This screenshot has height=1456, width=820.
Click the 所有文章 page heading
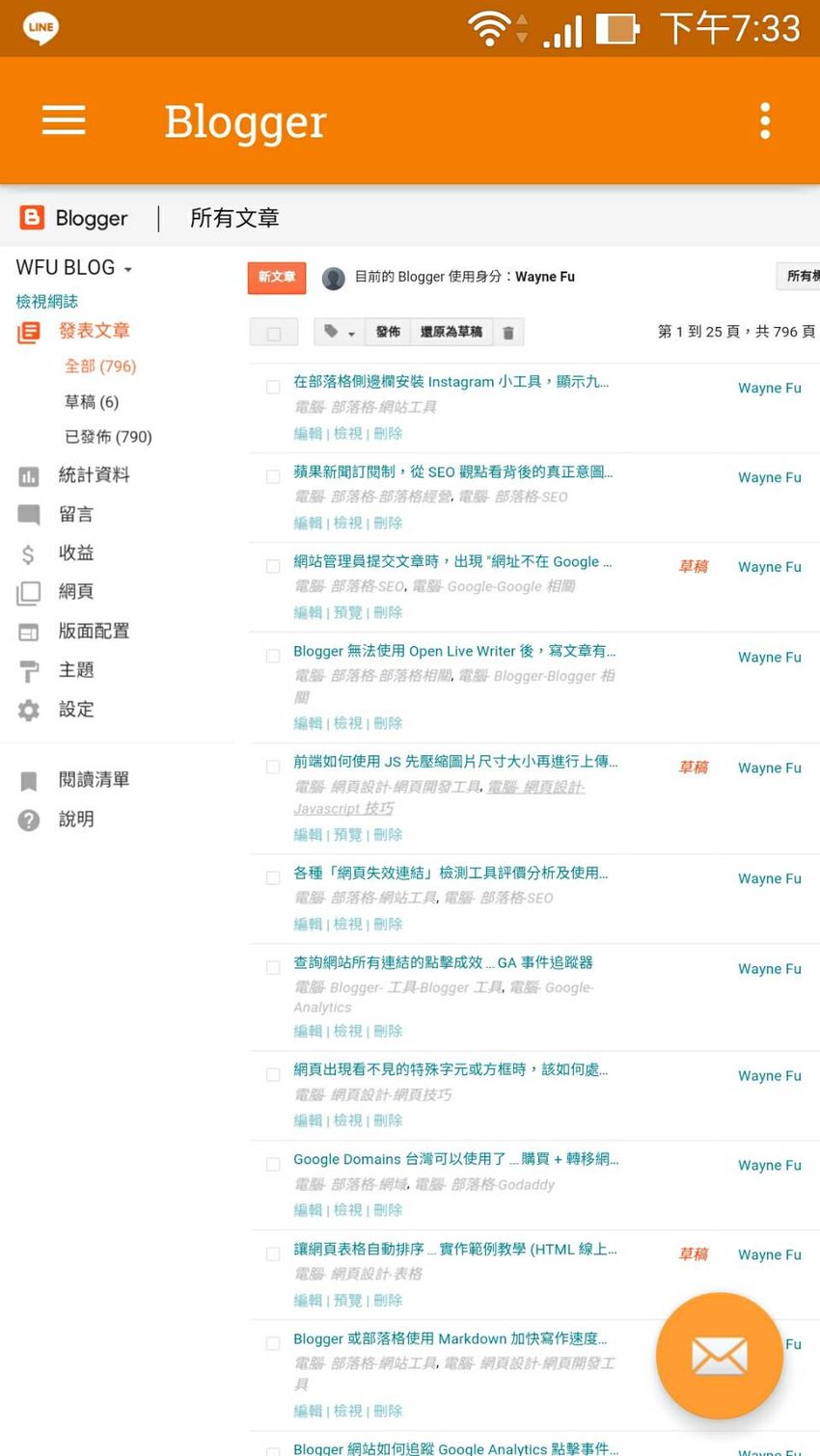pyautogui.click(x=234, y=218)
